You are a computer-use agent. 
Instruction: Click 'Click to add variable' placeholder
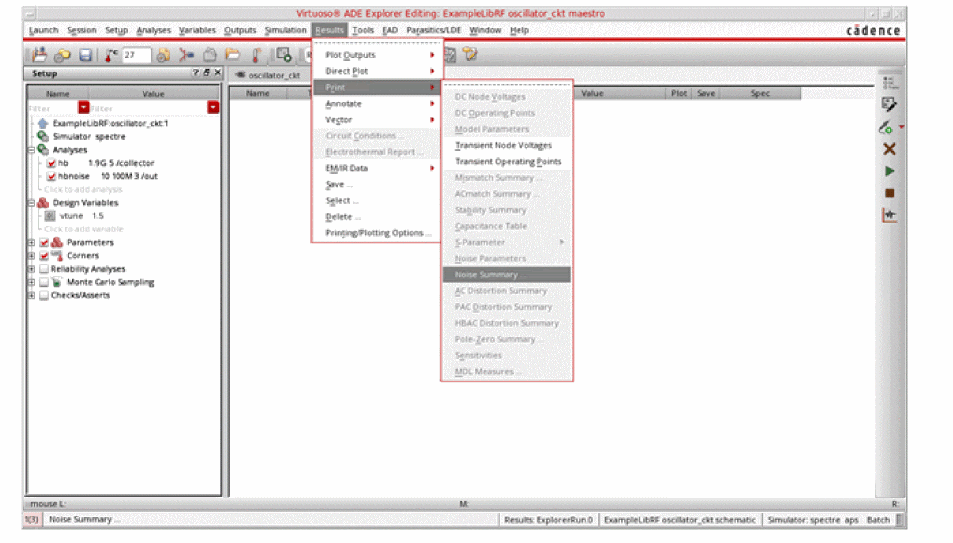84,229
